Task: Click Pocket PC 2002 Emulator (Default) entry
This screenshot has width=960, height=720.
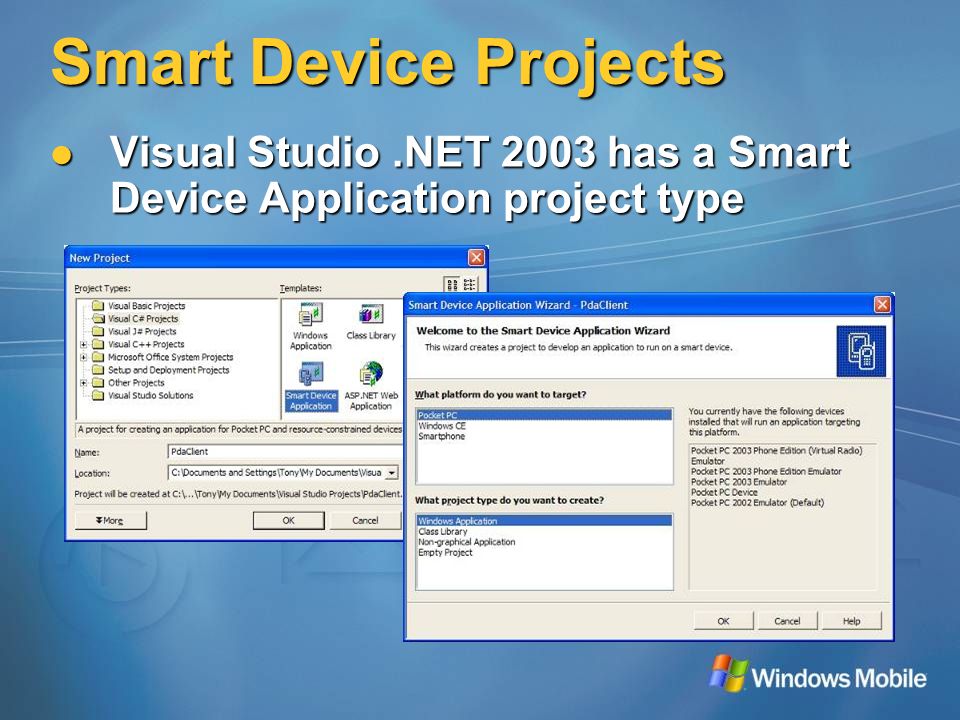Action: [x=757, y=503]
